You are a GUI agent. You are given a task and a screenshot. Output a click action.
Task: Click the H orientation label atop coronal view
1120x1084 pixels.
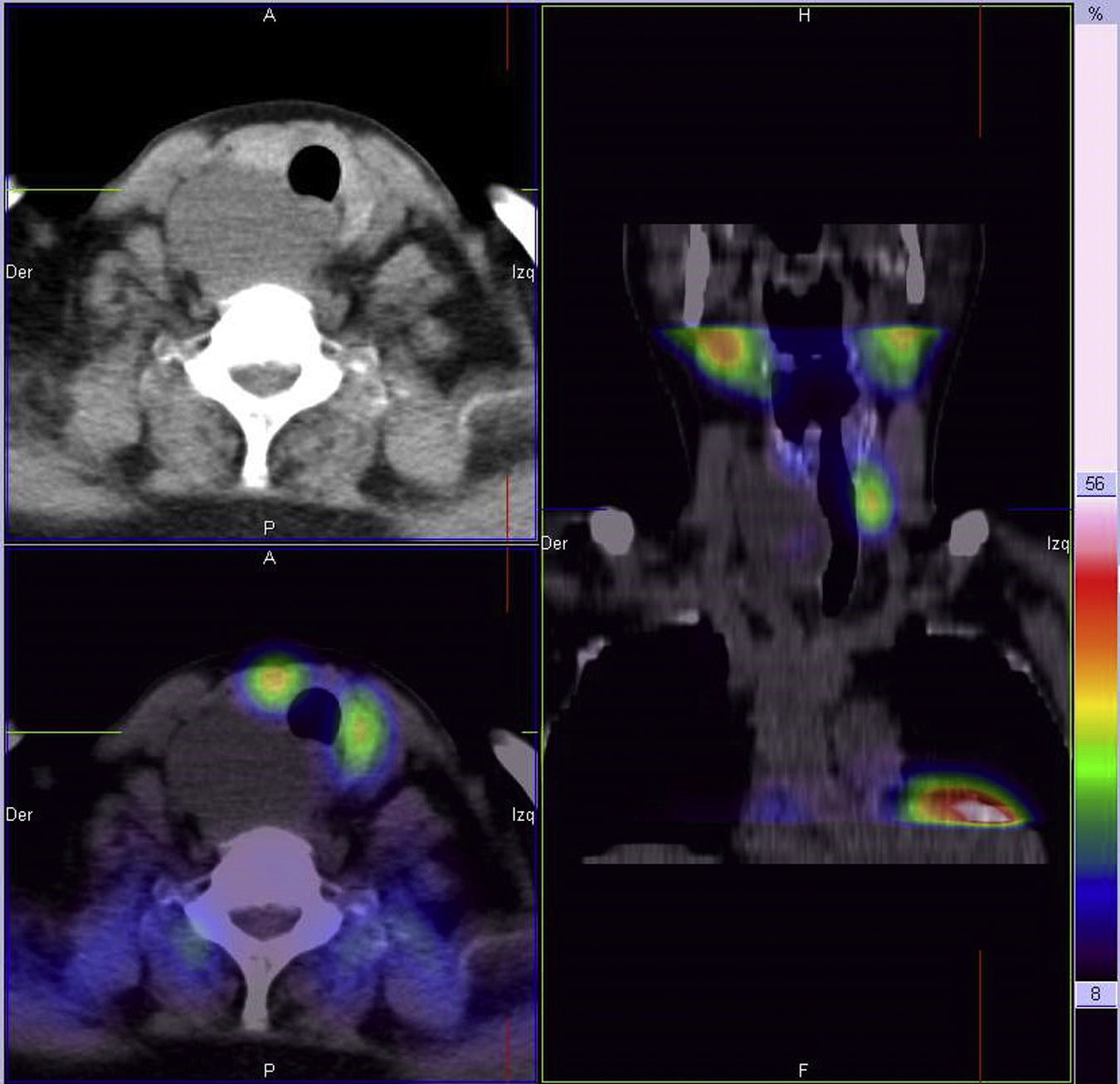pos(803,15)
